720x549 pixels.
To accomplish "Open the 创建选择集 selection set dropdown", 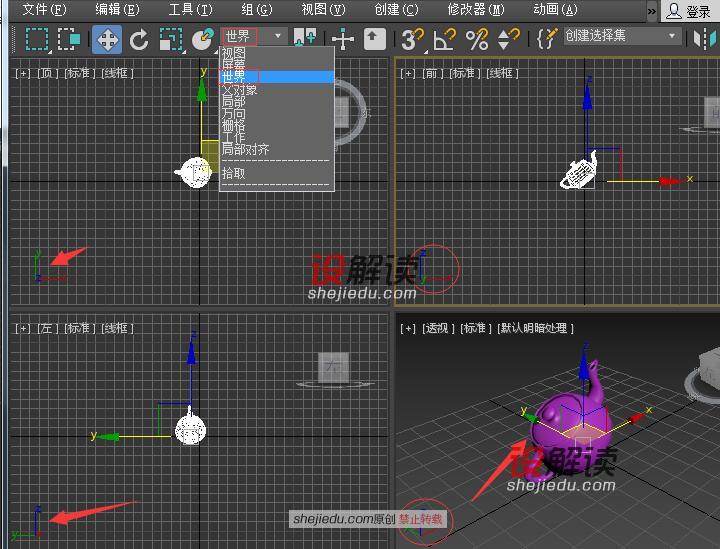I will 622,36.
